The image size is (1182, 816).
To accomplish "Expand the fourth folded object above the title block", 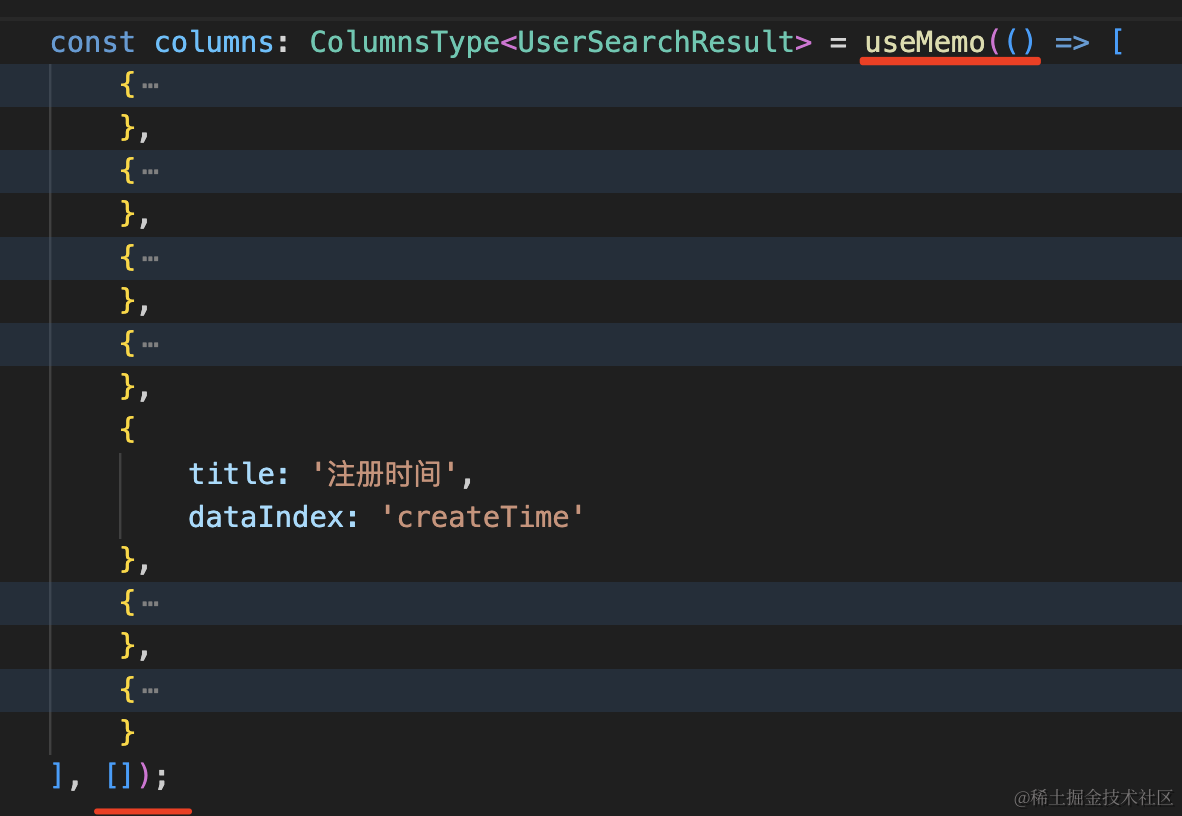I will [150, 345].
